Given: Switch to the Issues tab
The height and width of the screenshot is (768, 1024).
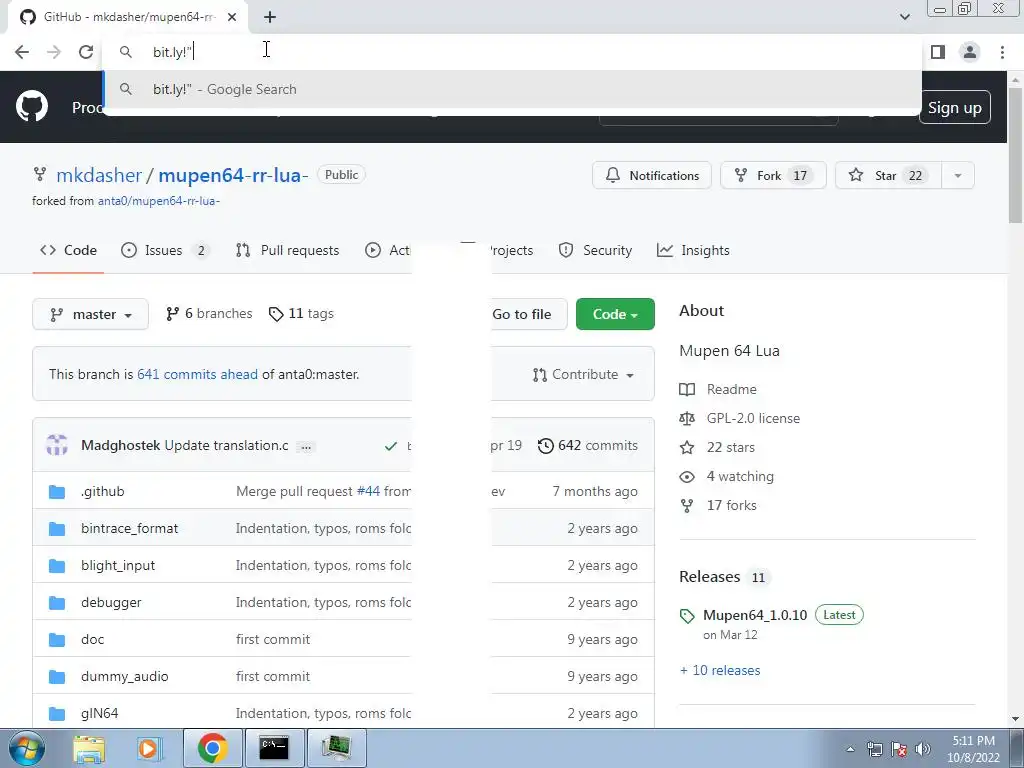Looking at the screenshot, I should point(166,251).
